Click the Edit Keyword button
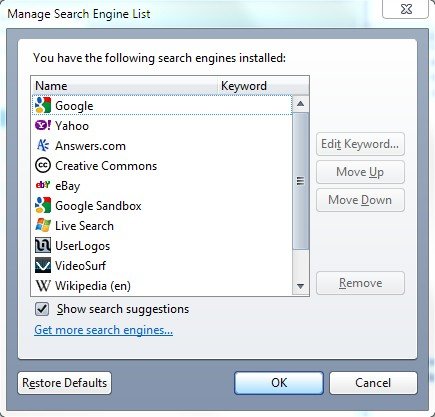Viewport: 435px width, 417px height. pyautogui.click(x=360, y=144)
